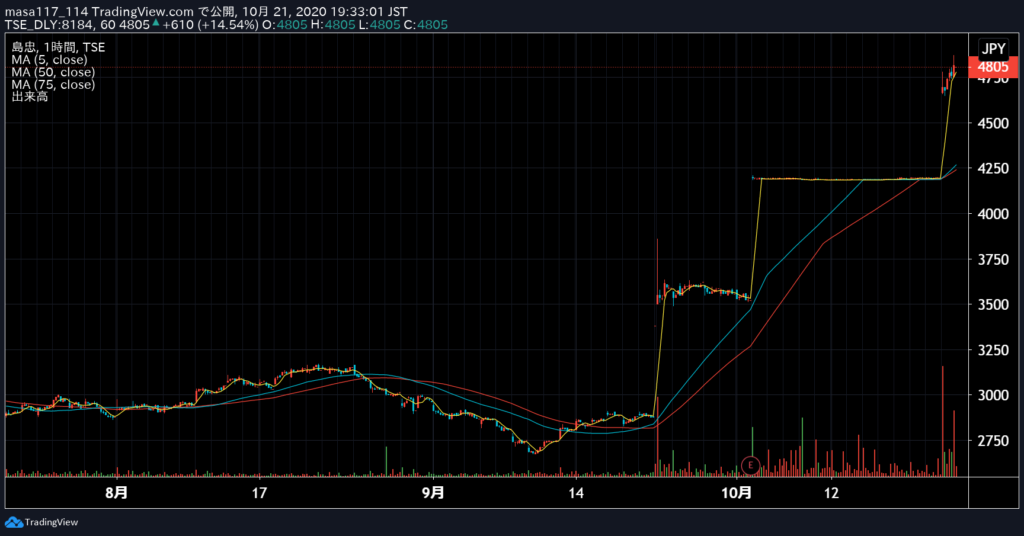Image resolution: width=1024 pixels, height=536 pixels.
Task: Click the earnings E marker on timeline
Action: tap(751, 465)
